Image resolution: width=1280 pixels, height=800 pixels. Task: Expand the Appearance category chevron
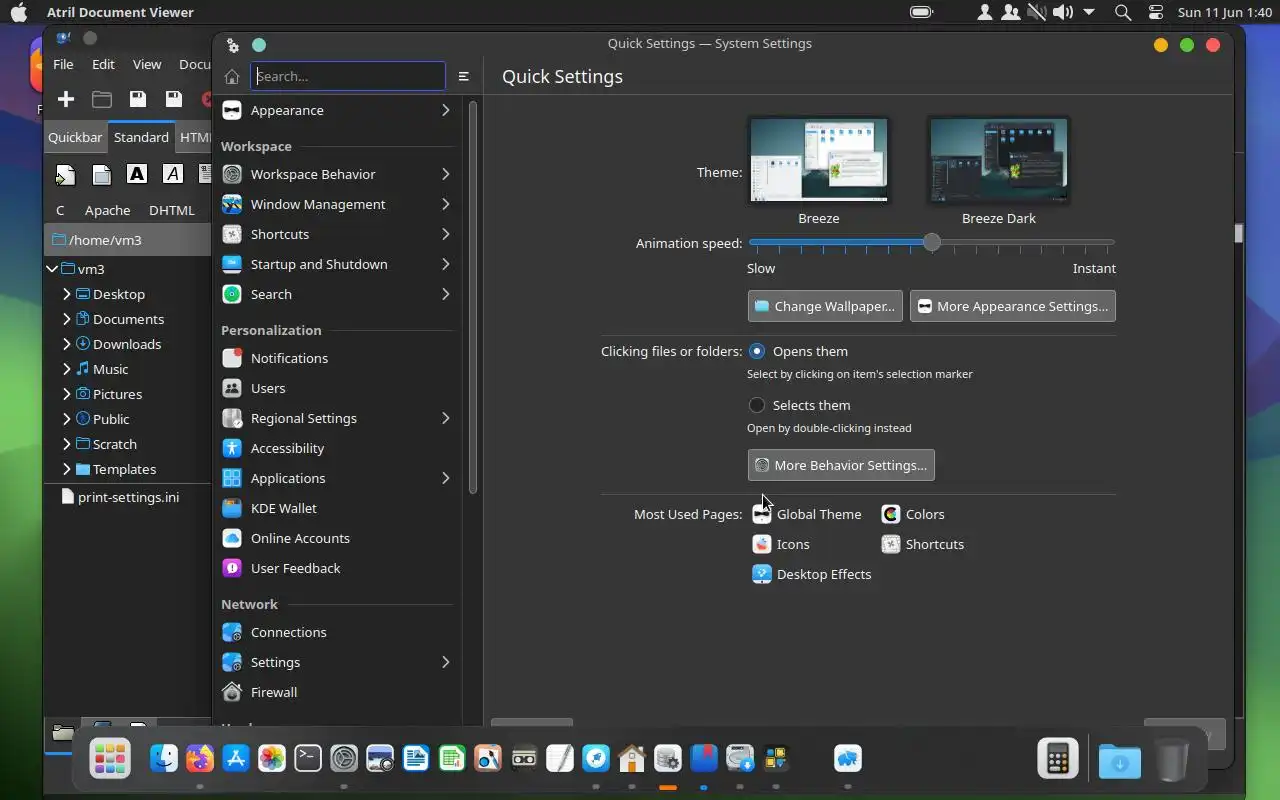[x=446, y=110]
